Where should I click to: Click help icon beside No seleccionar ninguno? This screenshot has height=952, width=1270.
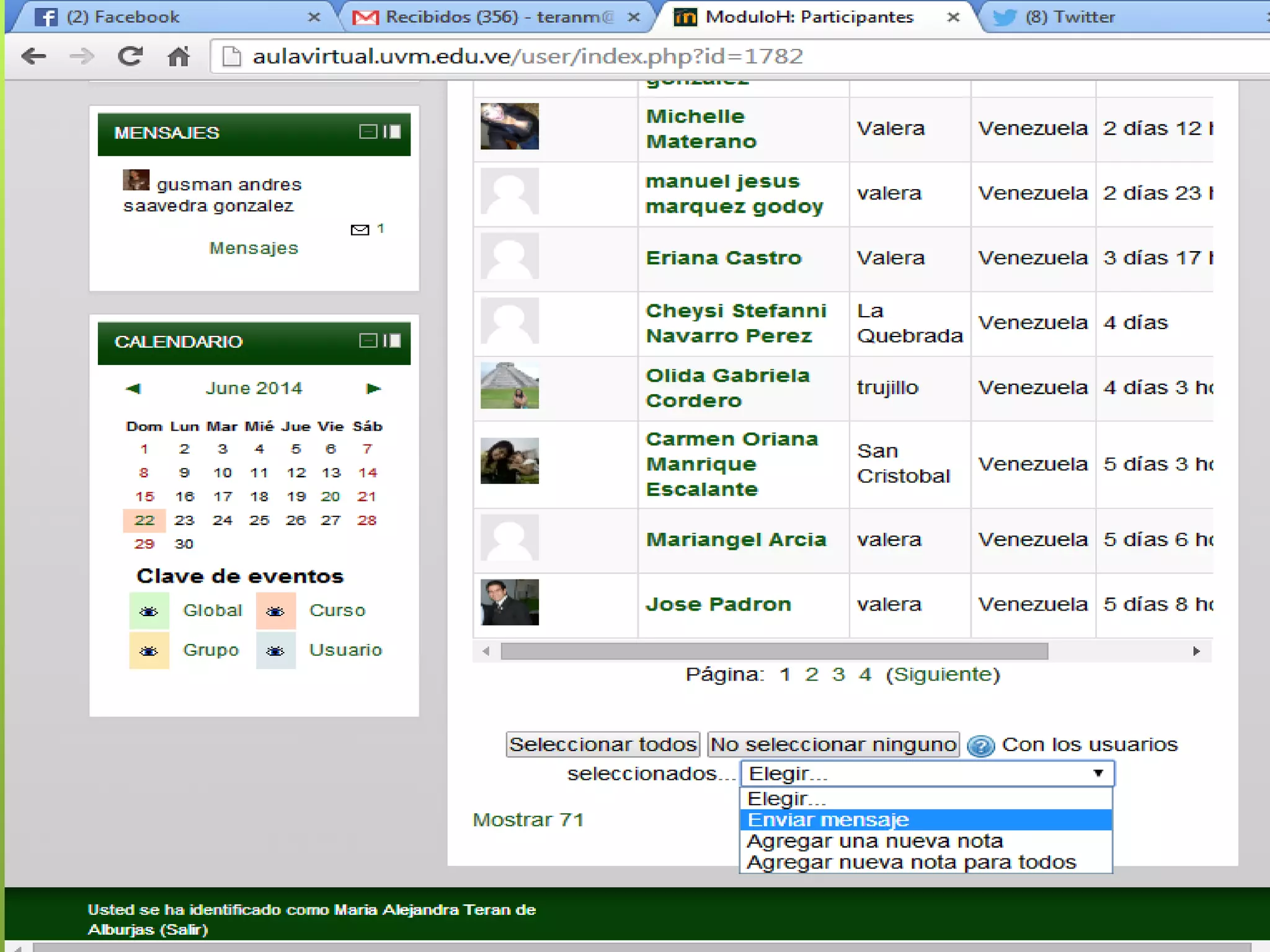click(981, 746)
